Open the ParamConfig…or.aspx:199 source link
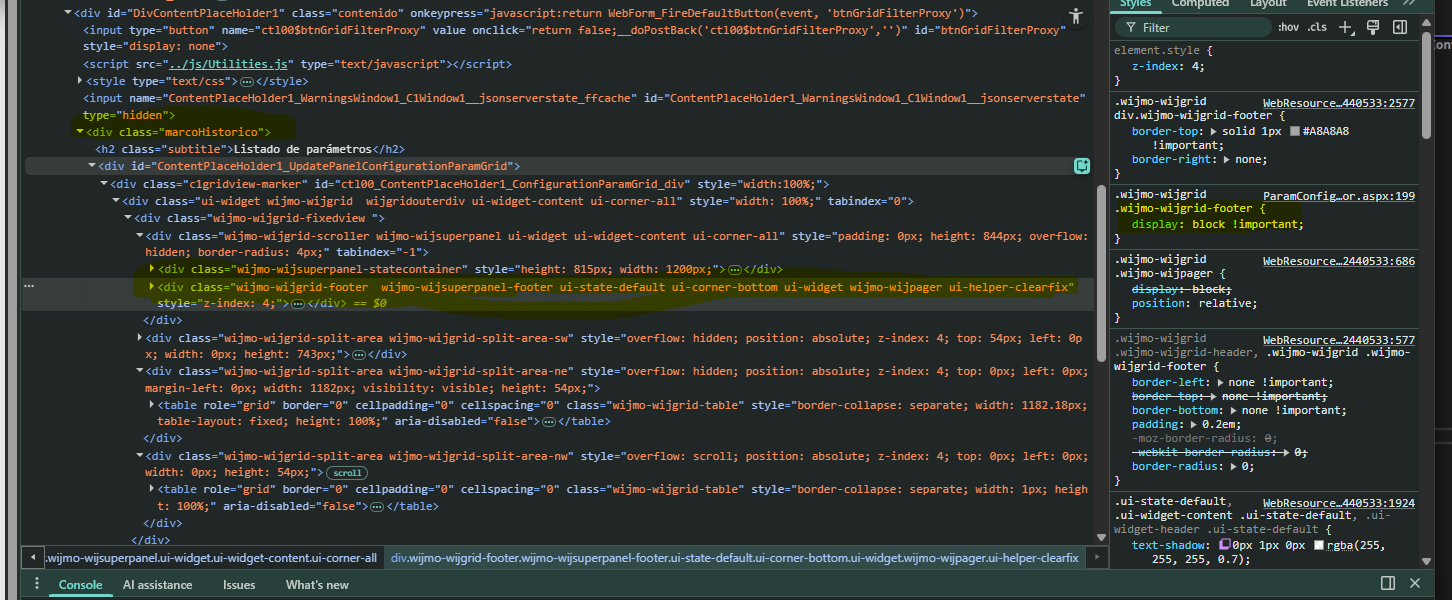Screen dimensions: 1452x600 (1338, 196)
